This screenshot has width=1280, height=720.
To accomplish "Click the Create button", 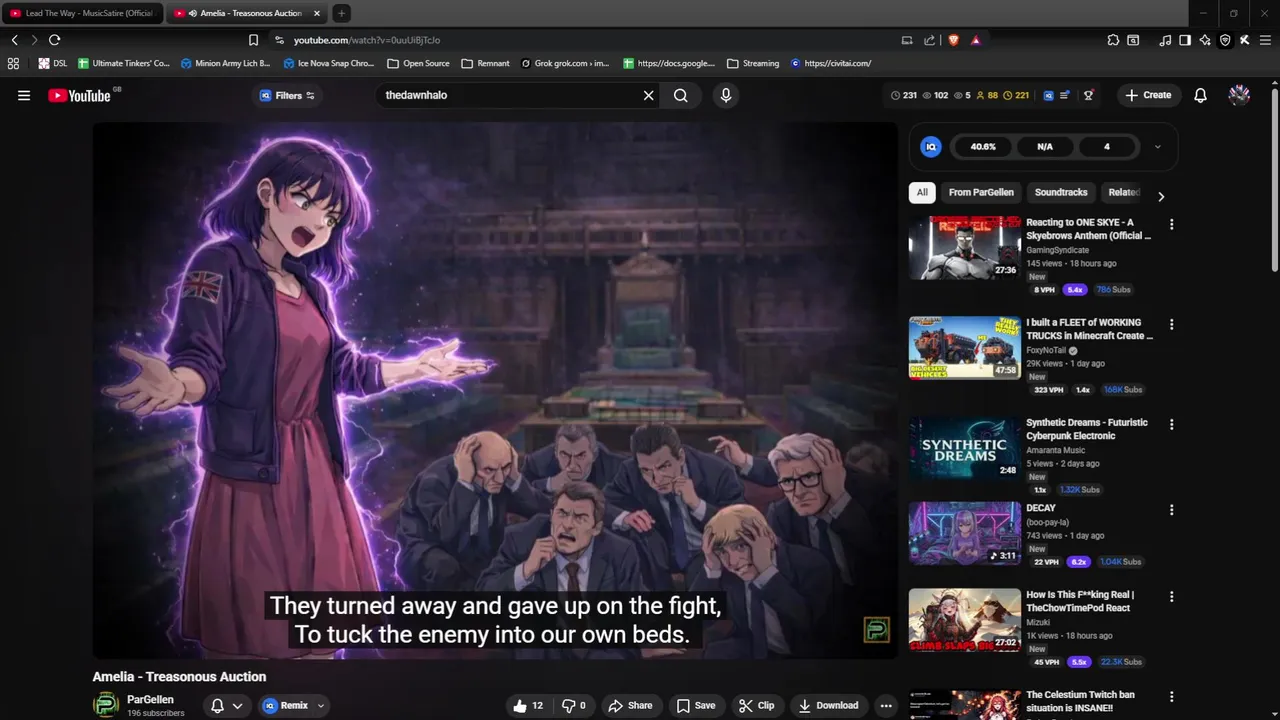I will 1148,95.
